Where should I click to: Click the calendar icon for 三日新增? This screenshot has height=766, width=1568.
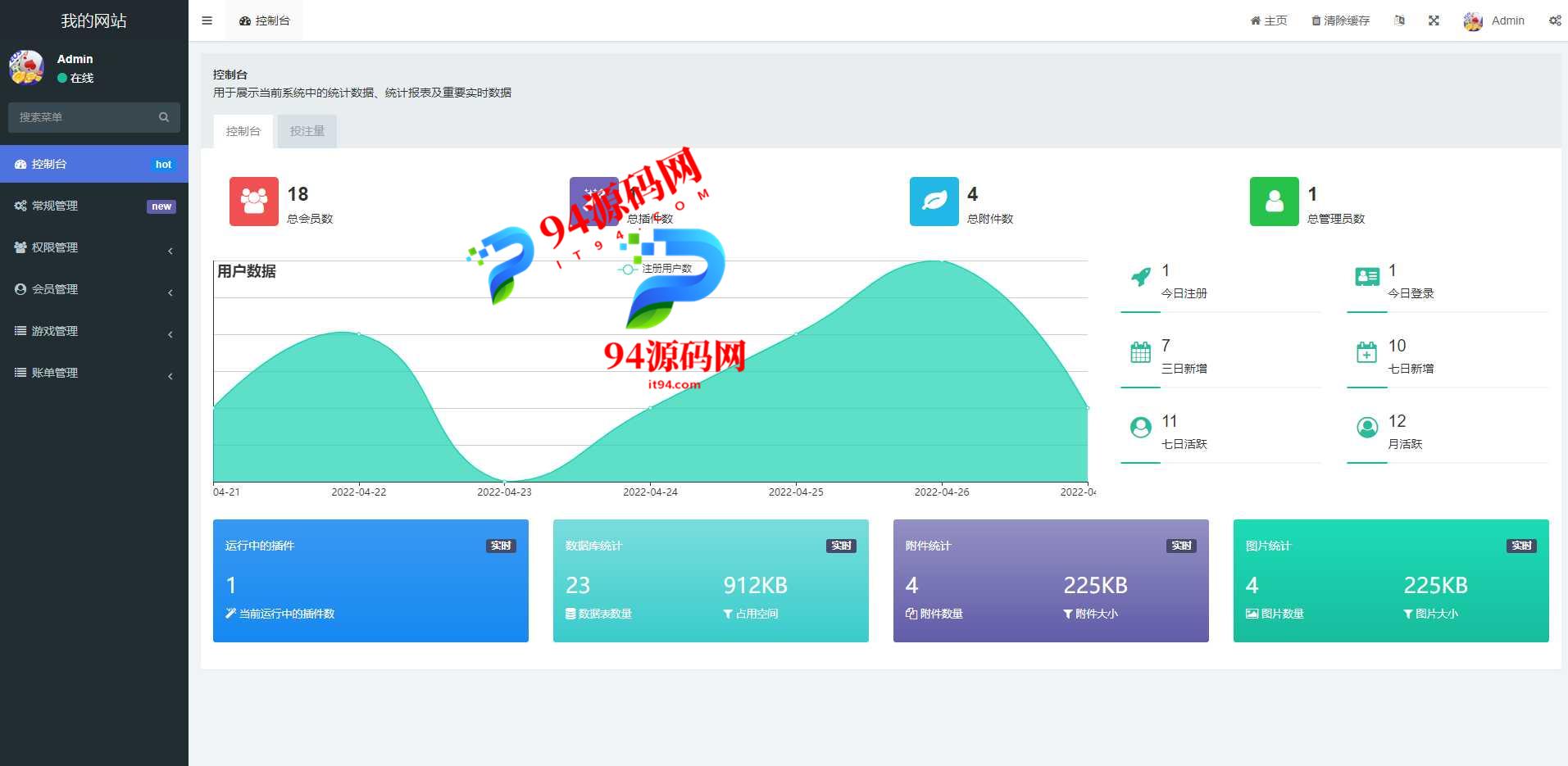[x=1140, y=352]
